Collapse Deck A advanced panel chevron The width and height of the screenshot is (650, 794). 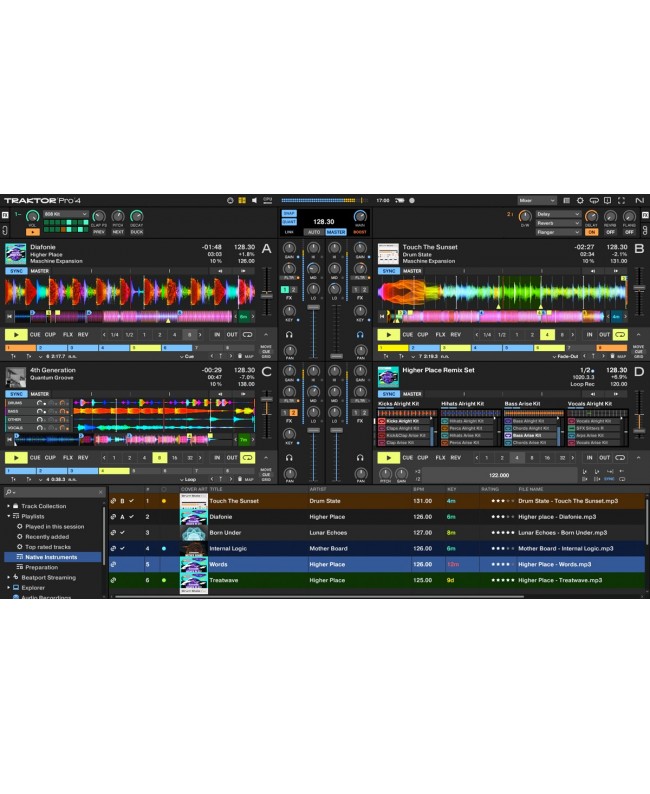click(x=266, y=335)
